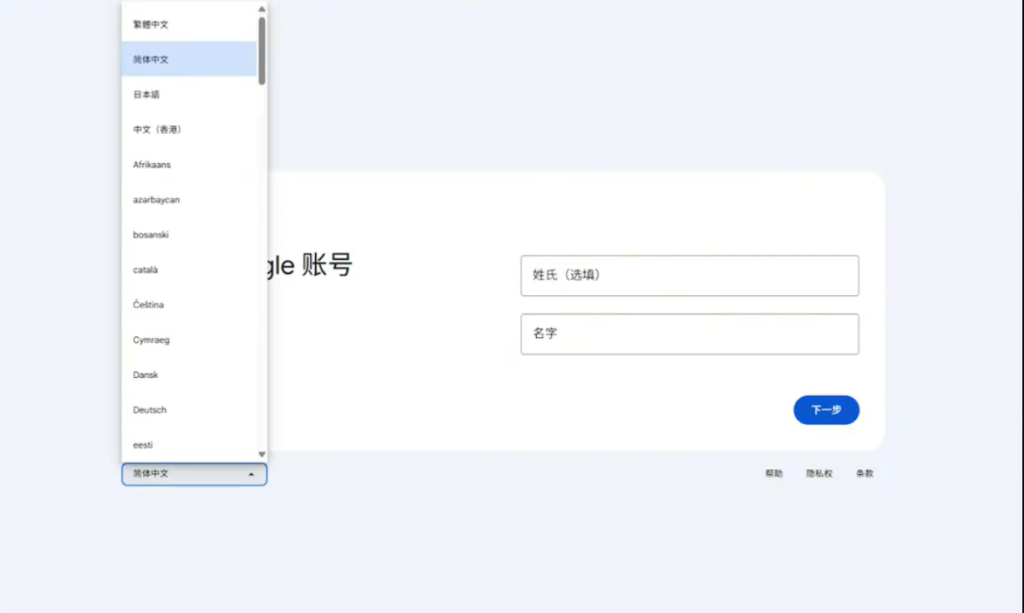Image resolution: width=1024 pixels, height=613 pixels.
Task: Select bosanski language option
Action: coord(151,234)
